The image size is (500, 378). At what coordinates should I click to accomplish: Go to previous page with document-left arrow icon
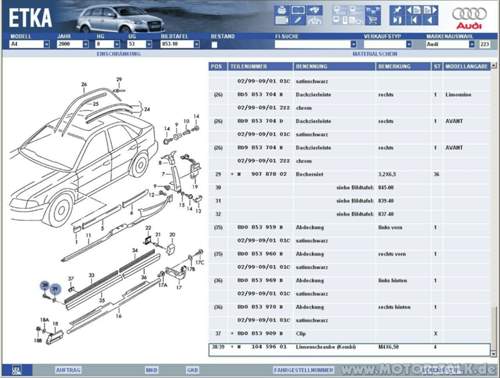414,10
